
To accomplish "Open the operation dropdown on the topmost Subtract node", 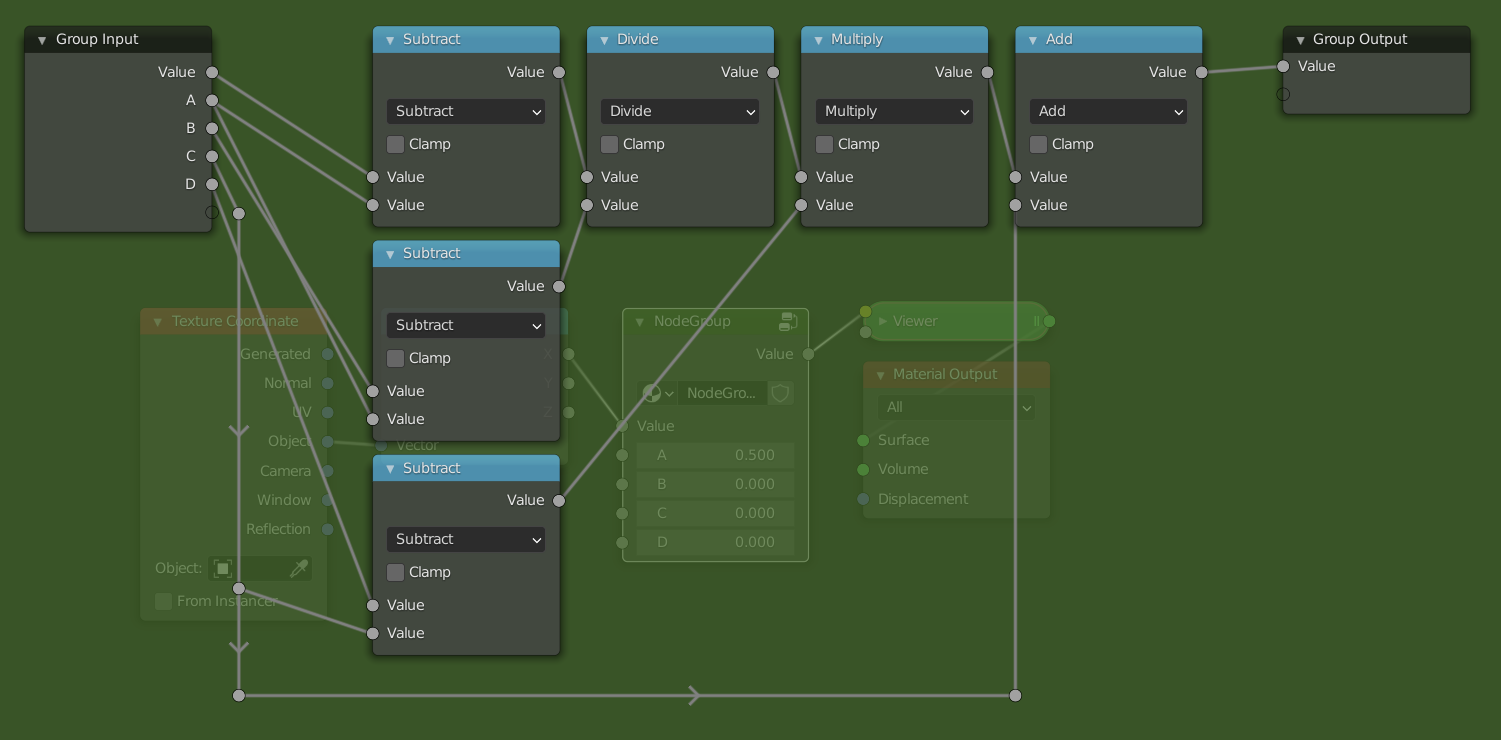I will click(466, 111).
